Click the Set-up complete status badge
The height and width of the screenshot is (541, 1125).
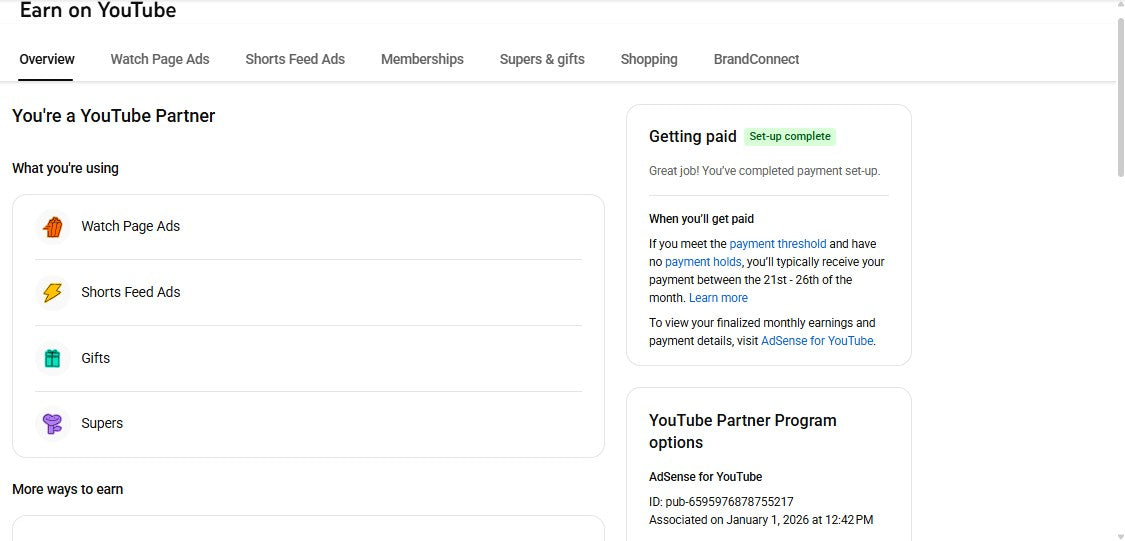point(790,137)
